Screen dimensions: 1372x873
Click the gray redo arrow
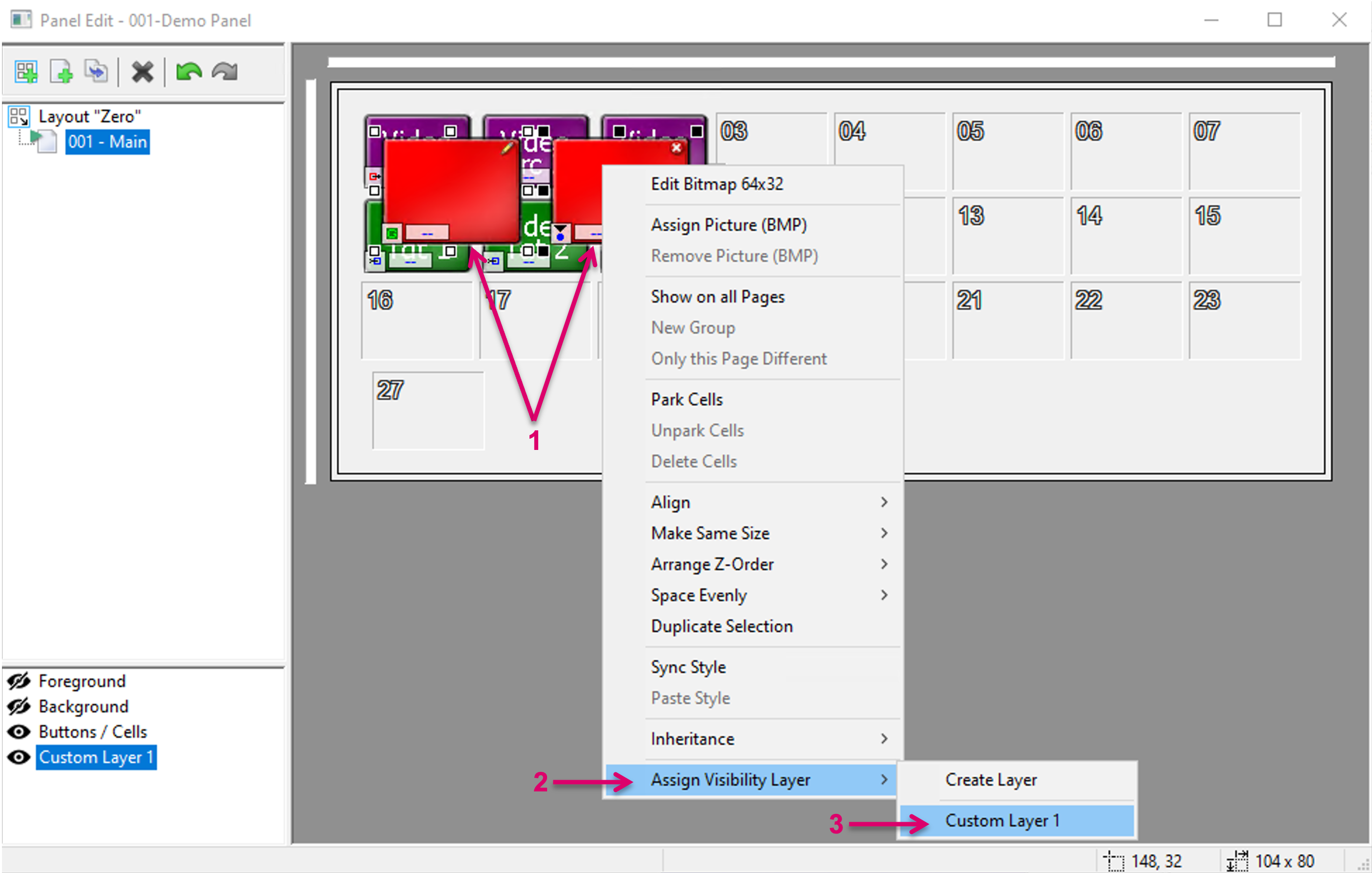tap(225, 72)
